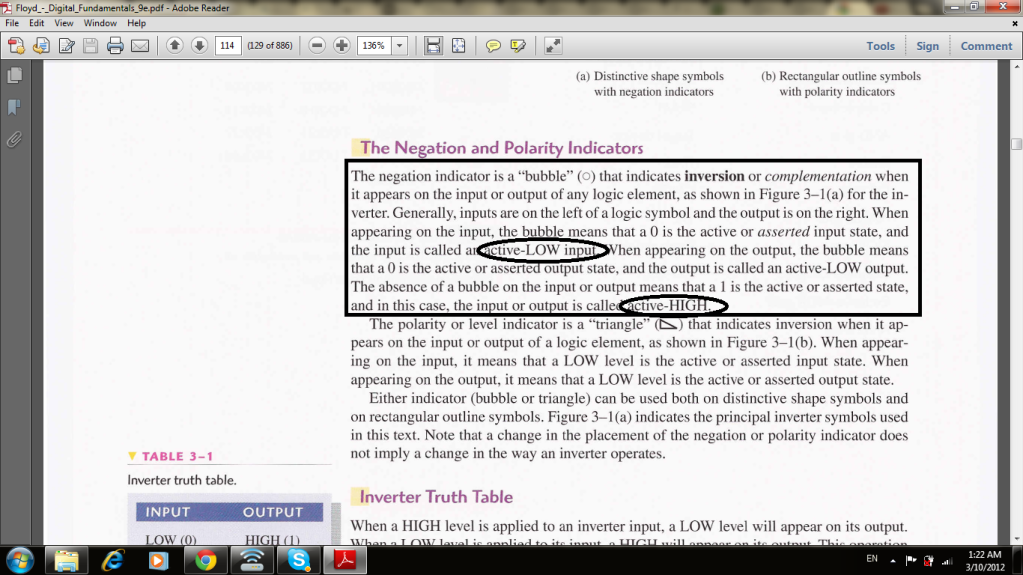Open Skype from the taskbar
Screen dimensions: 1023x575
[x=298, y=561]
